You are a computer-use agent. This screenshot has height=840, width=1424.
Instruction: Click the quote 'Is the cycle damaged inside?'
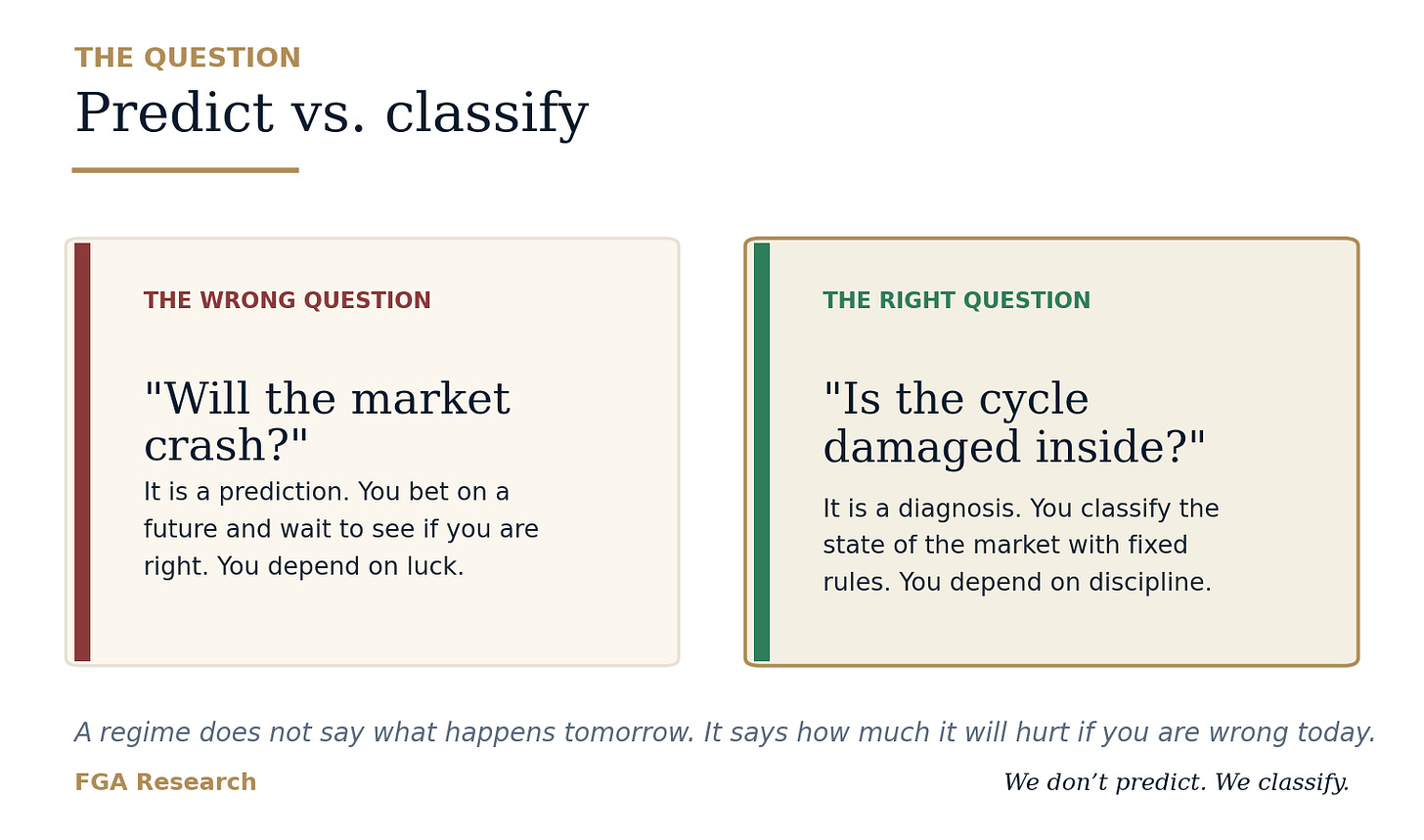[1014, 422]
